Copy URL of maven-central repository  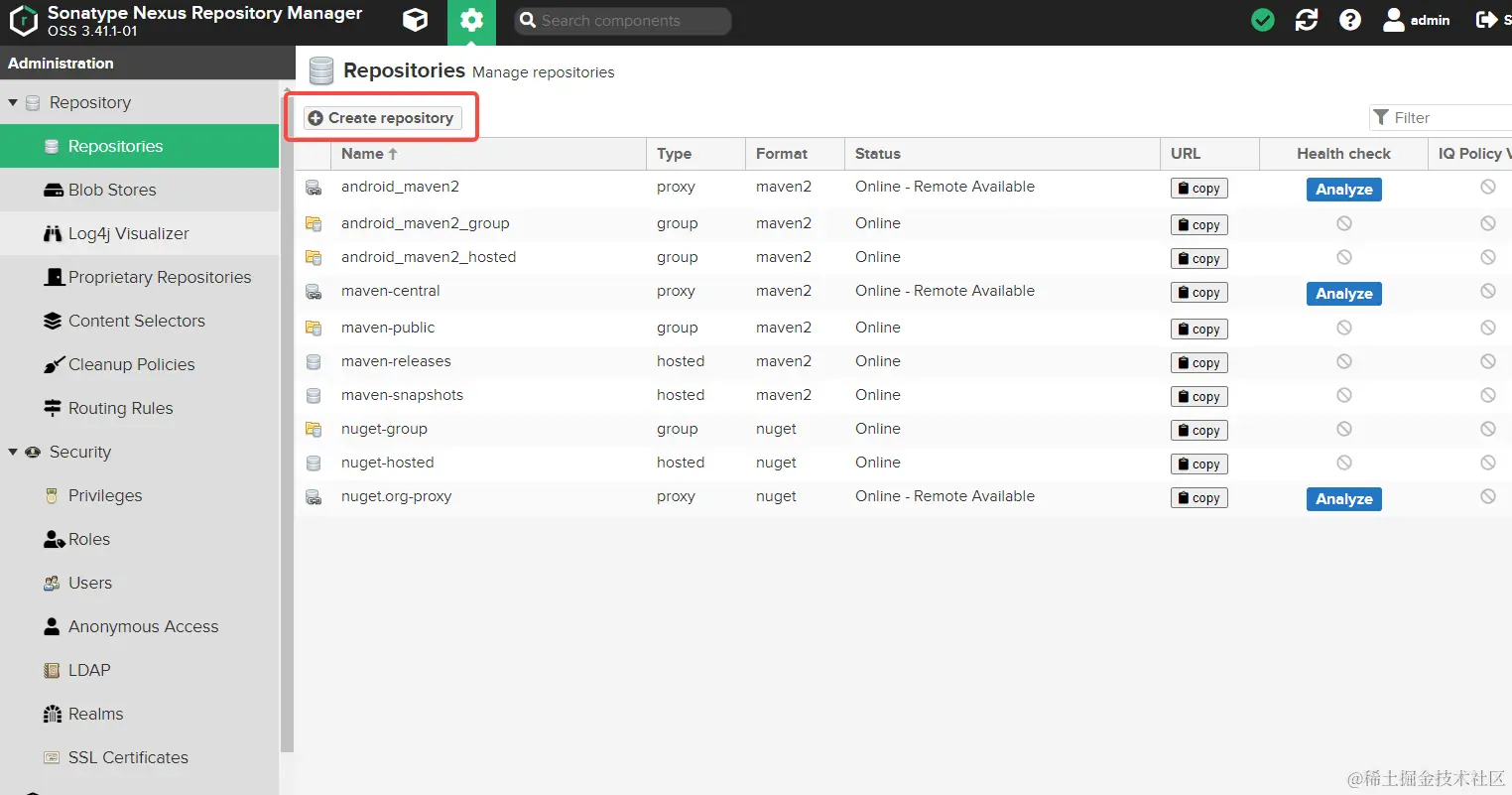pyautogui.click(x=1199, y=293)
